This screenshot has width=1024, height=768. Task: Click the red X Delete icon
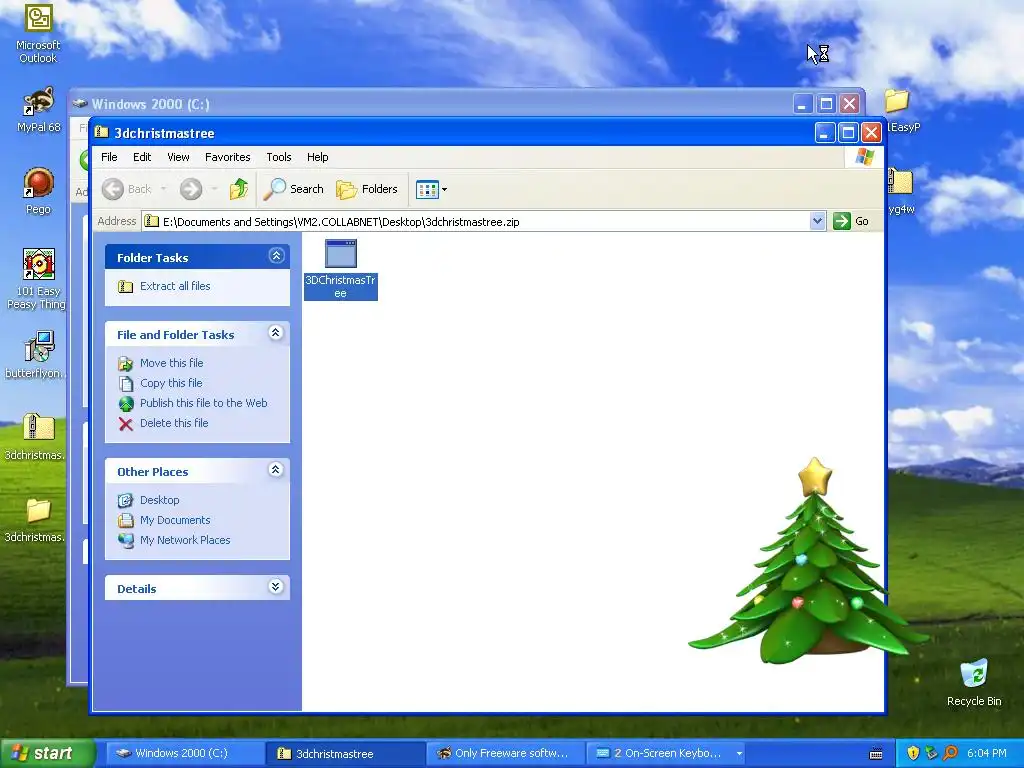pyautogui.click(x=125, y=424)
